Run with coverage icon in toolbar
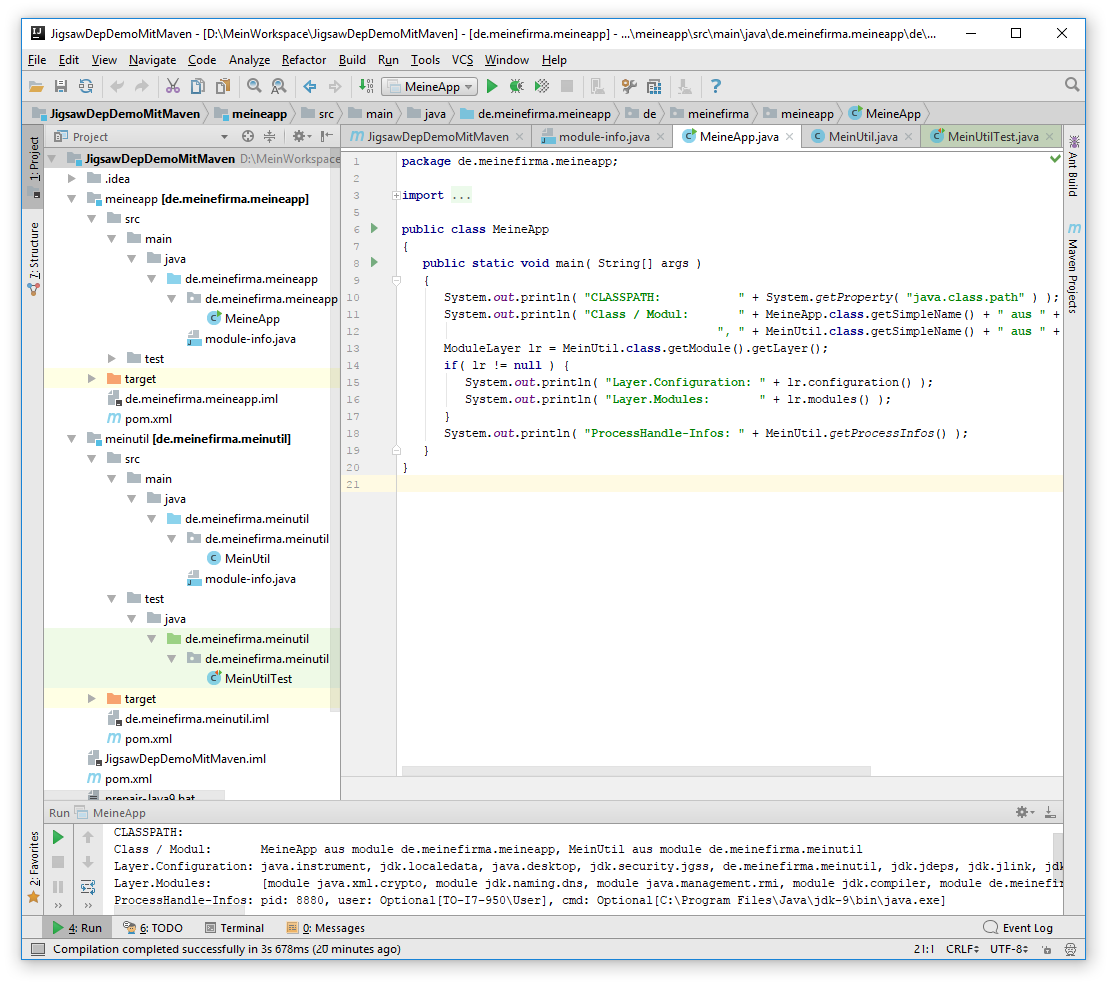Viewport: 1120px width, 982px height. [x=542, y=86]
